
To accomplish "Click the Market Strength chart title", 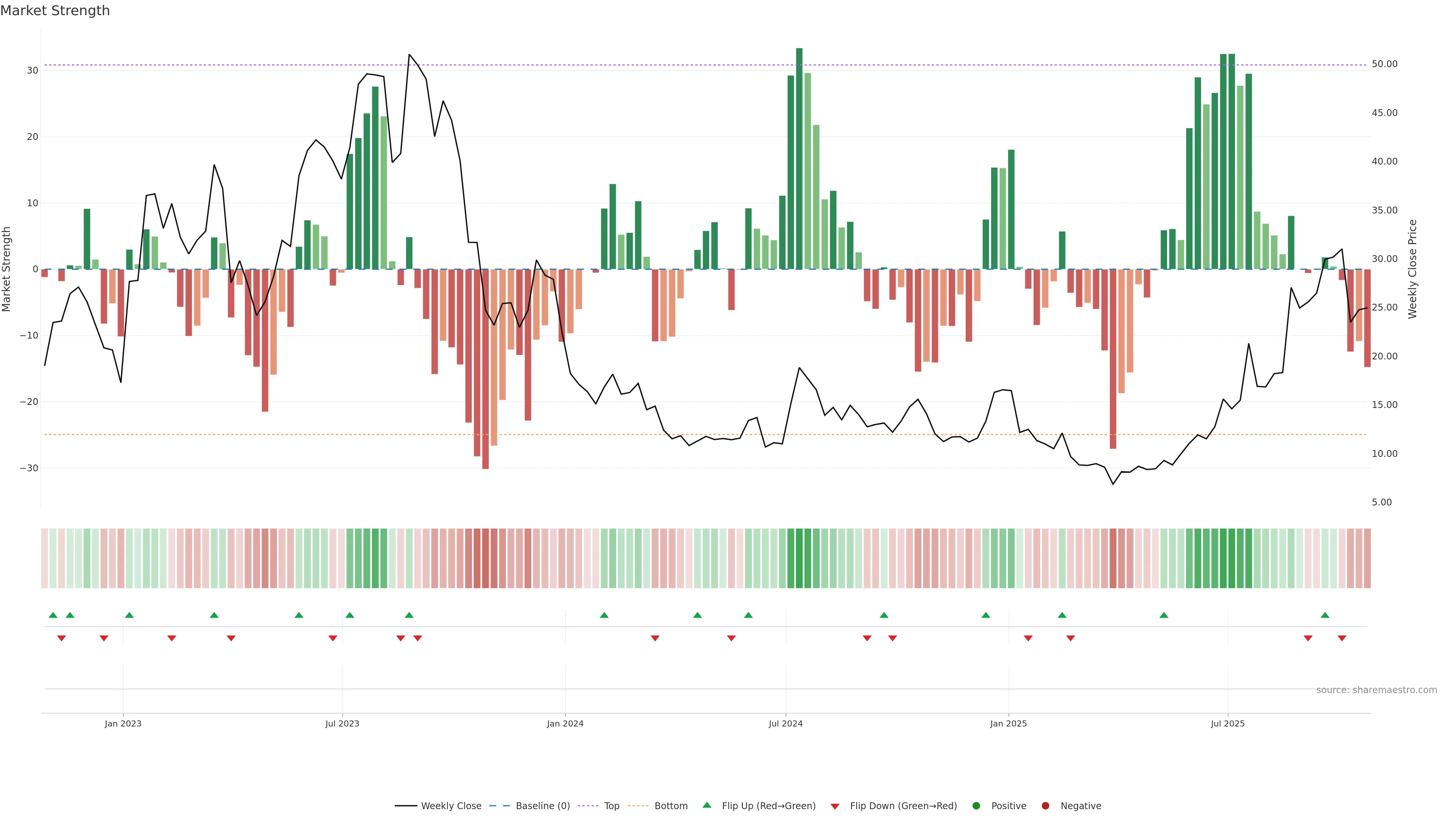I will tap(55, 11).
